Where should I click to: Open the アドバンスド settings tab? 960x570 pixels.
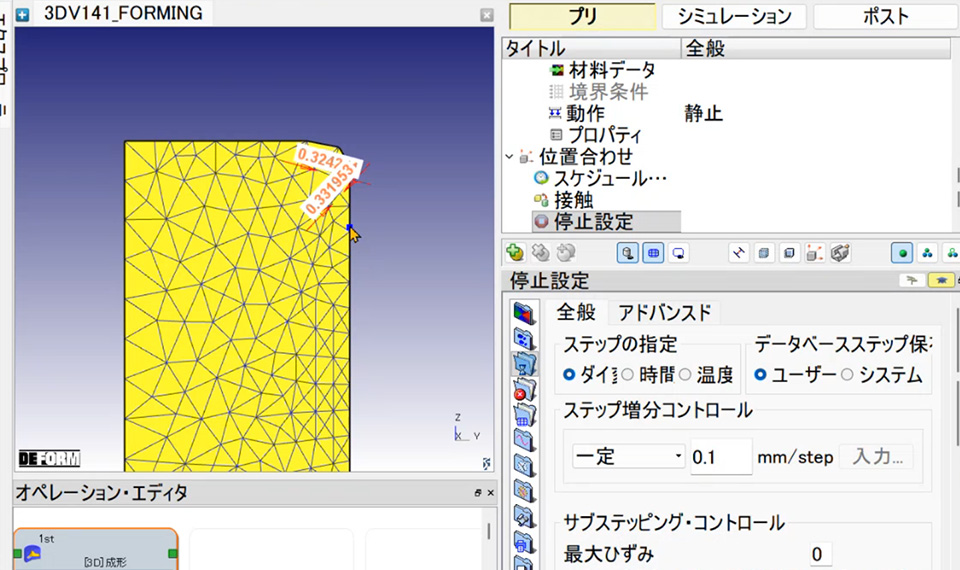coord(665,313)
